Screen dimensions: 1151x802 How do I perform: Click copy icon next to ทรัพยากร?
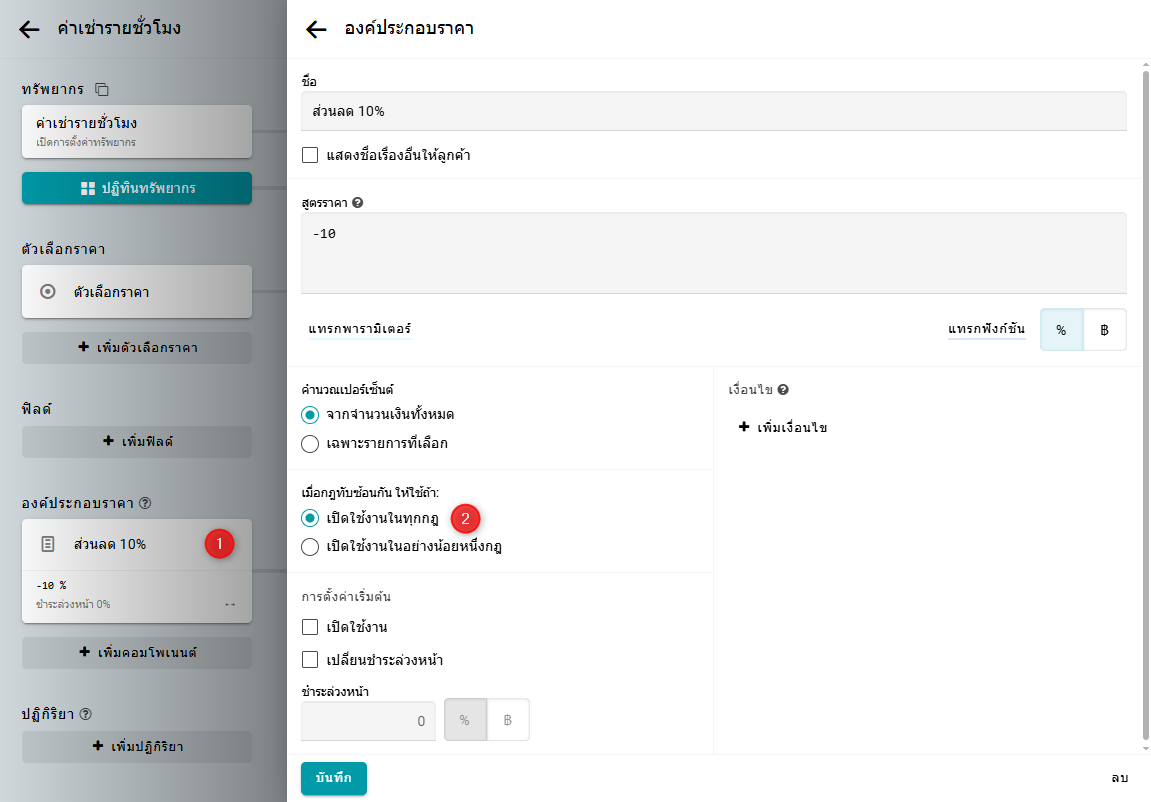click(x=101, y=89)
